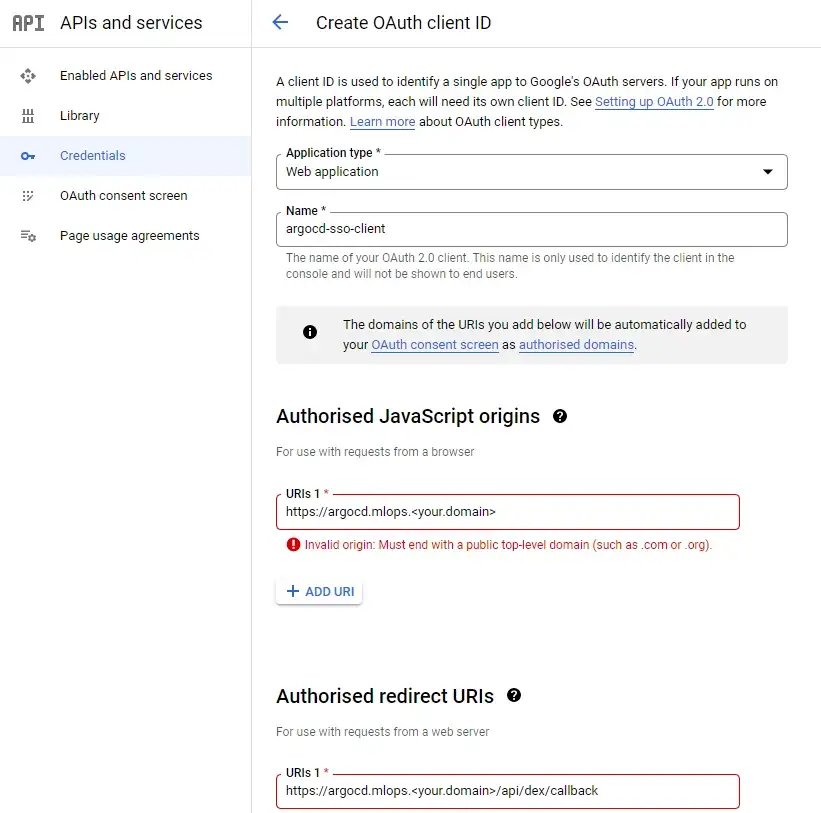Click the OAuth consent screen icon

tap(28, 196)
